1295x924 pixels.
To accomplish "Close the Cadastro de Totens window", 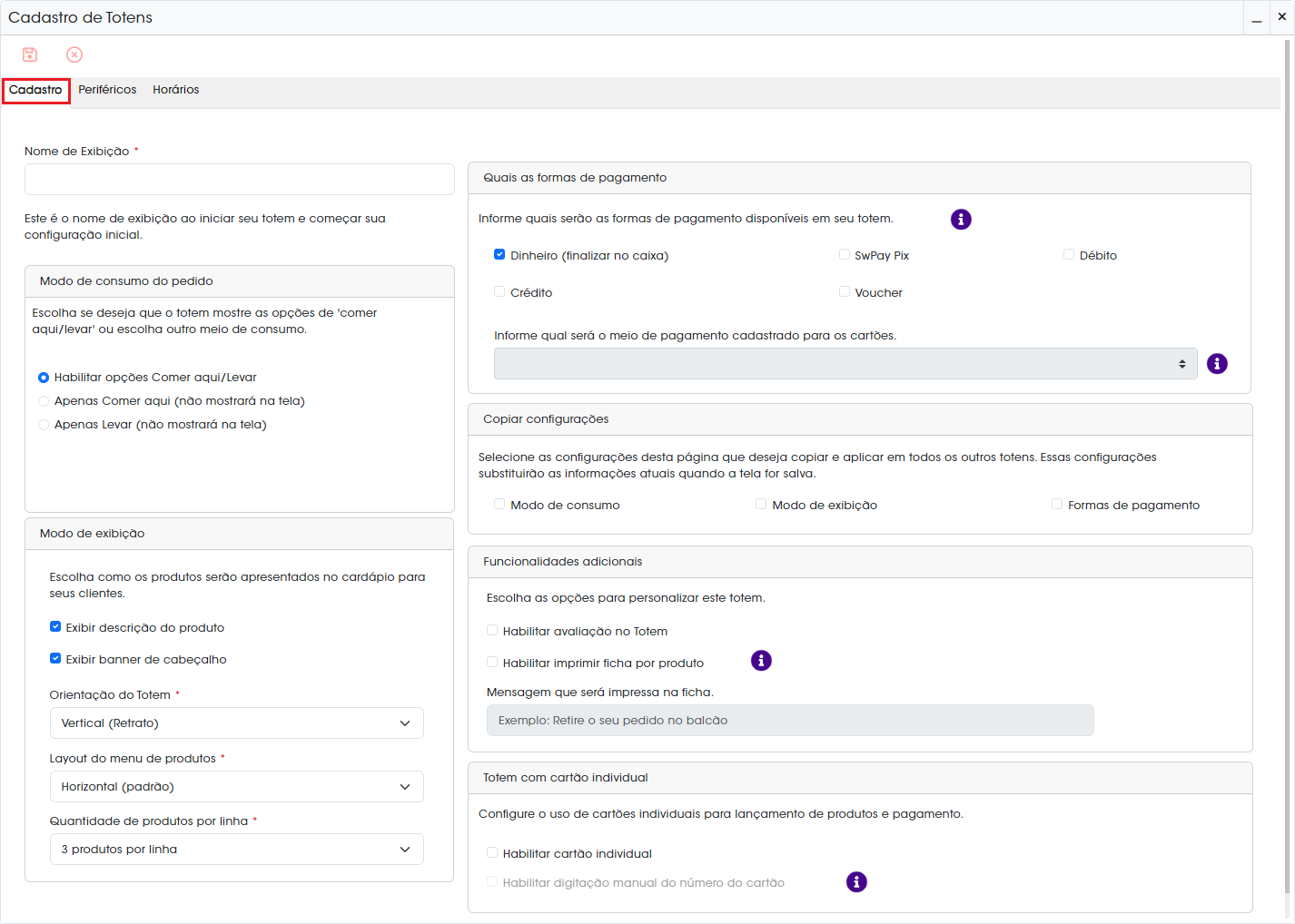I will [x=1282, y=17].
